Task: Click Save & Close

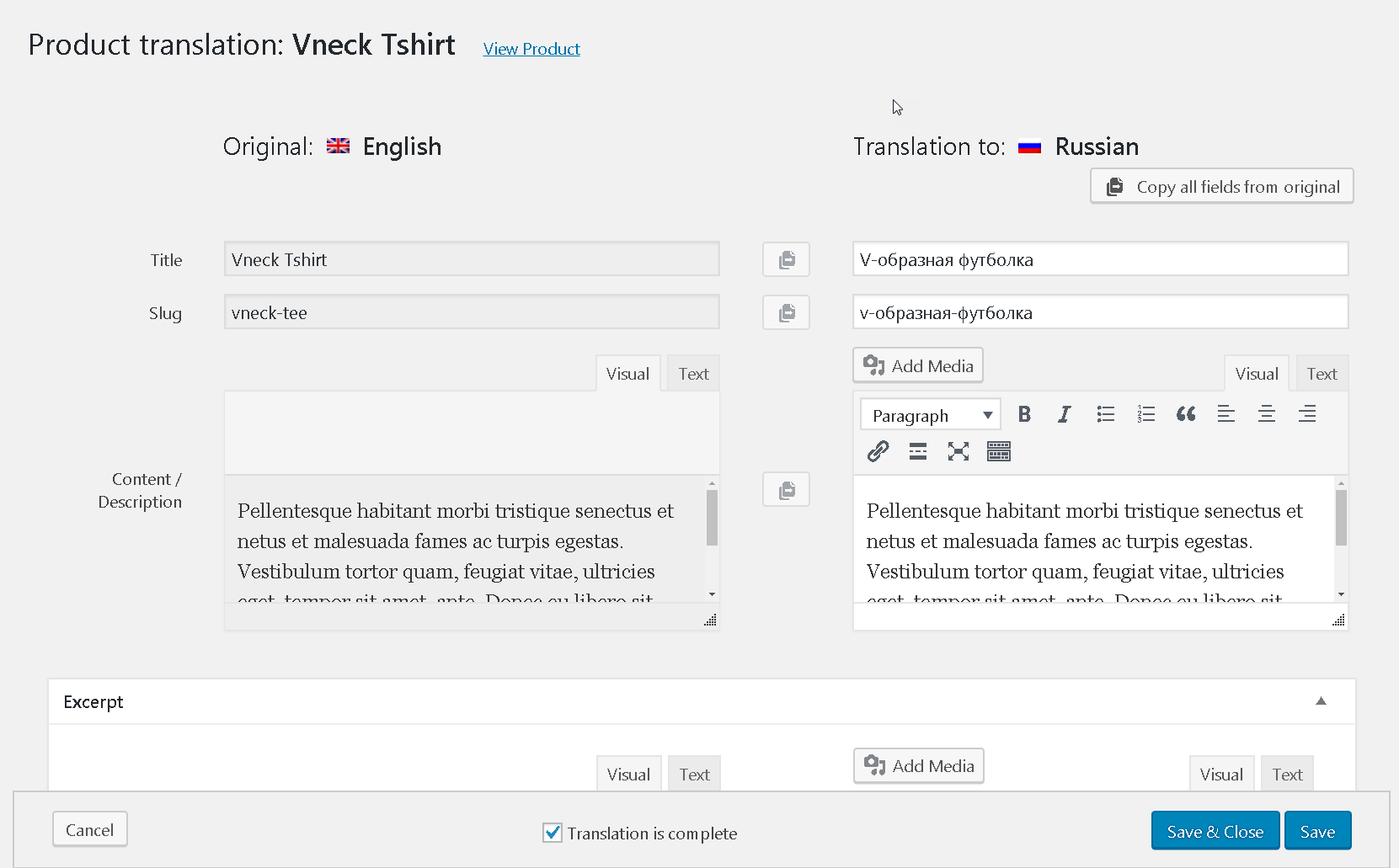Action: (1215, 831)
